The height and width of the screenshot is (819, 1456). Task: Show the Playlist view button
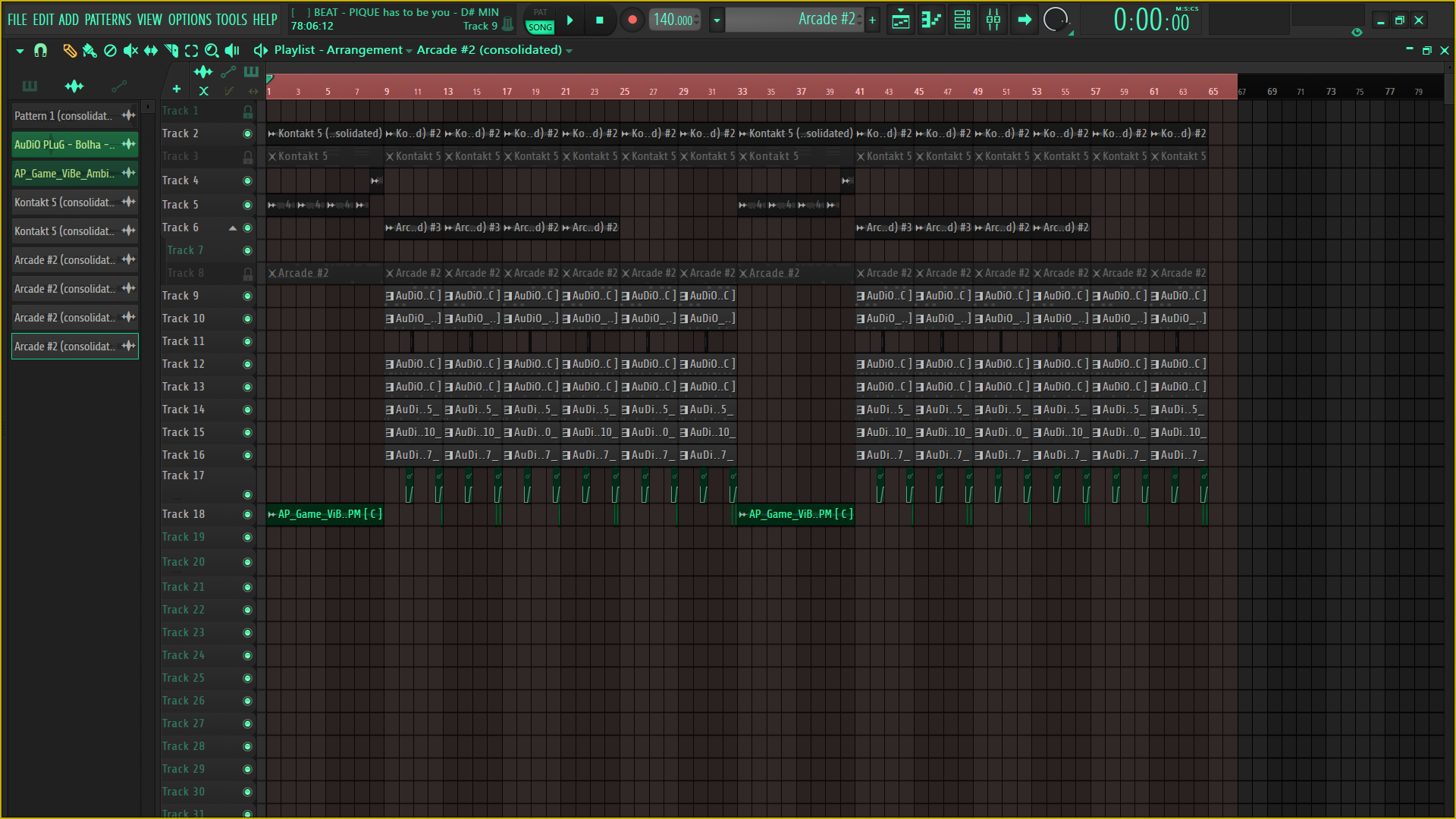(x=901, y=20)
